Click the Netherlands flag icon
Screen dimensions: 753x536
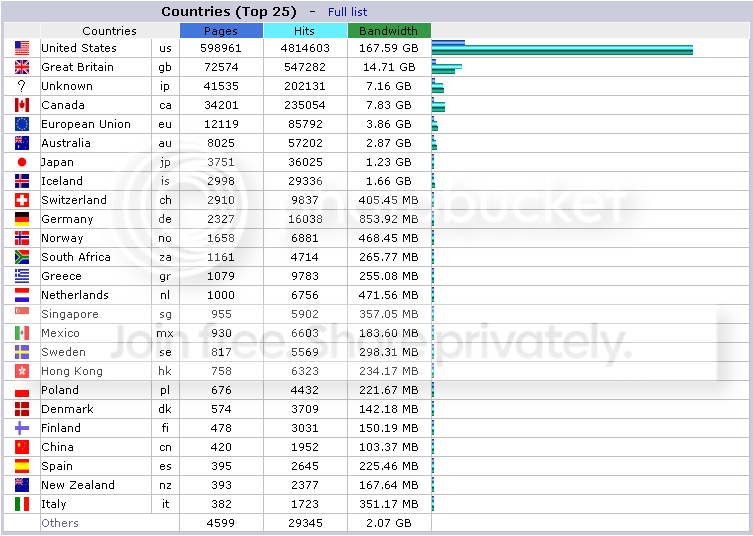point(22,295)
